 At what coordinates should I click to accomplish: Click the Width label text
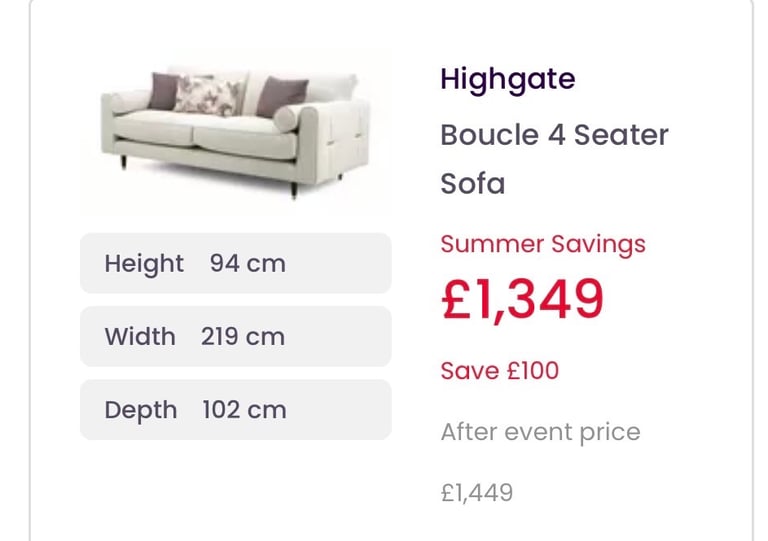click(140, 337)
